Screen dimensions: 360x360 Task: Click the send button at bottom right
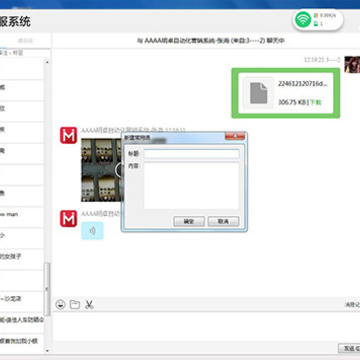(349, 348)
